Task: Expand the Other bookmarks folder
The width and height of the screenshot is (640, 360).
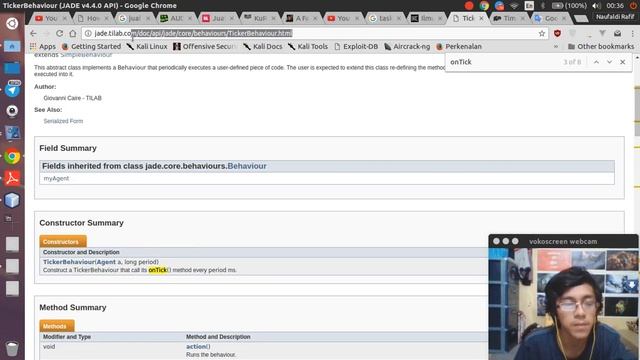Action: coord(601,47)
